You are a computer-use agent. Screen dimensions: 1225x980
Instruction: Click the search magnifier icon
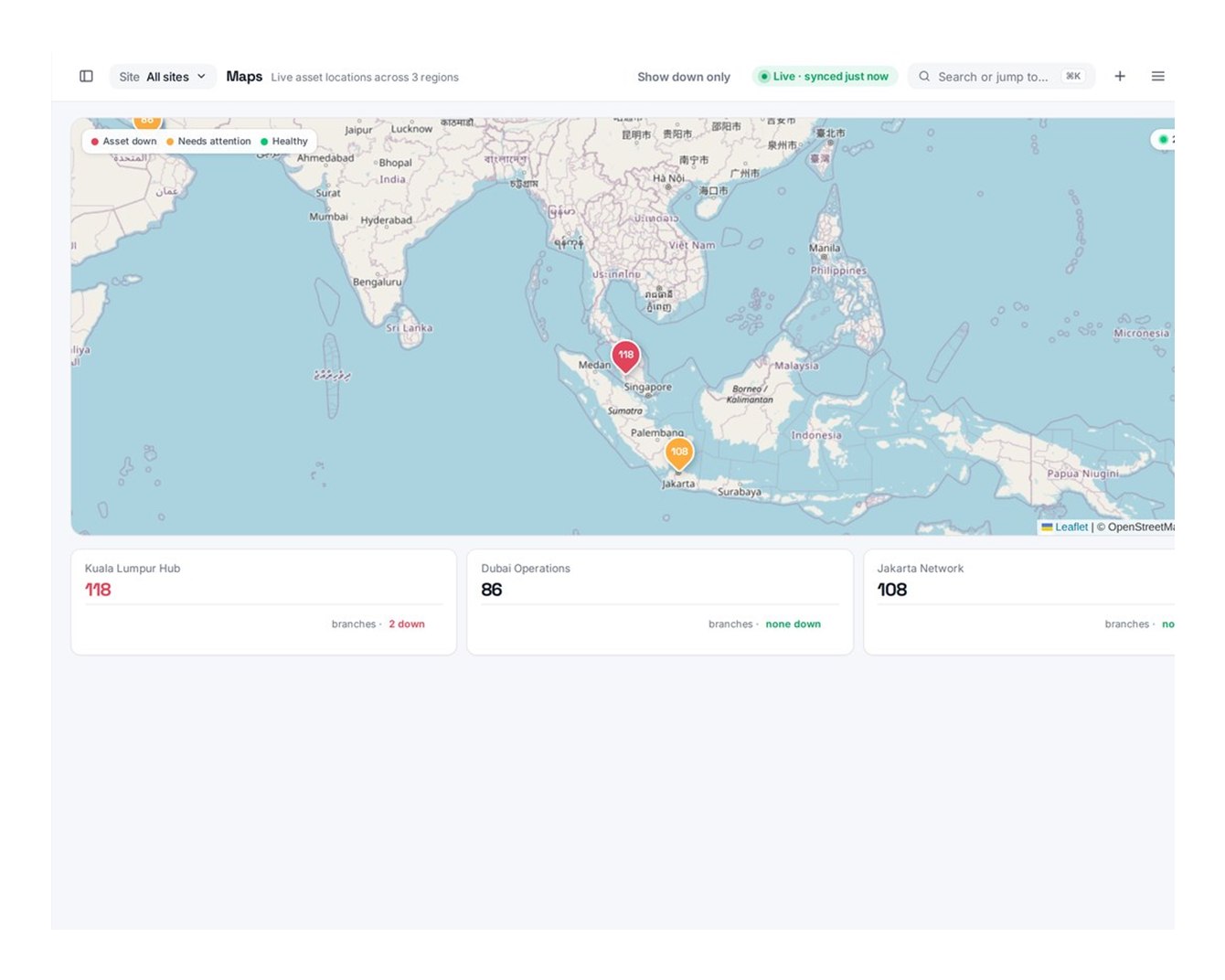(924, 77)
